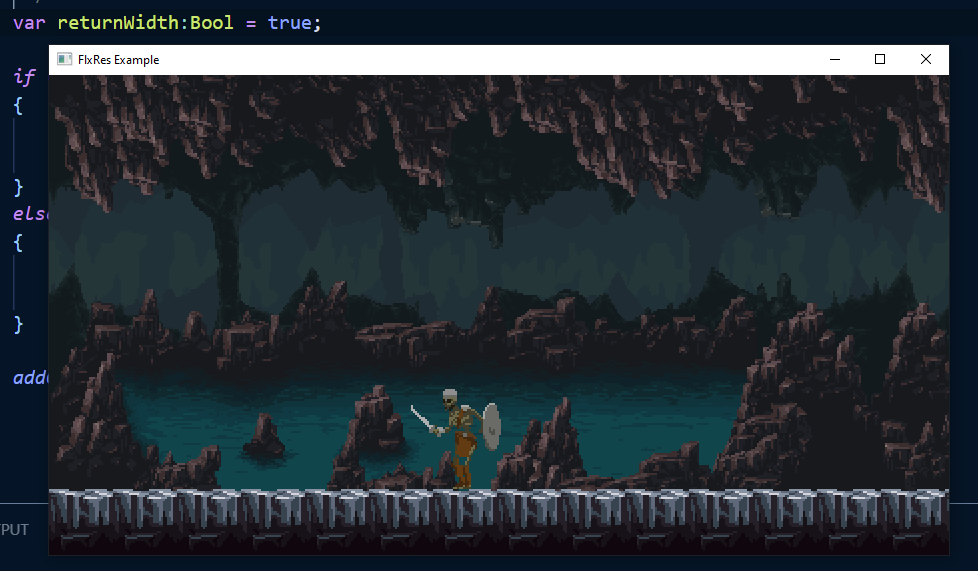Click the 'if' keyword in code editor
Viewport: 978px width, 571px height.
[x=24, y=77]
